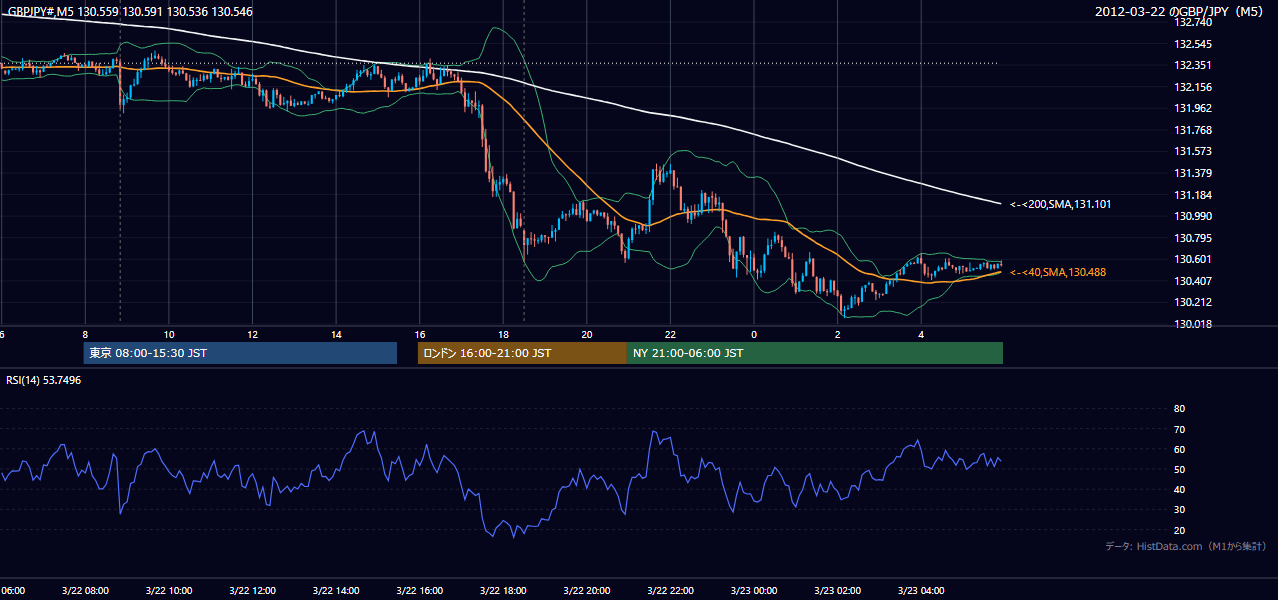The height and width of the screenshot is (600, 1278).
Task: Select the chart title "2012-03-22 のGBP/JPY（M5）"
Action: (1181, 11)
